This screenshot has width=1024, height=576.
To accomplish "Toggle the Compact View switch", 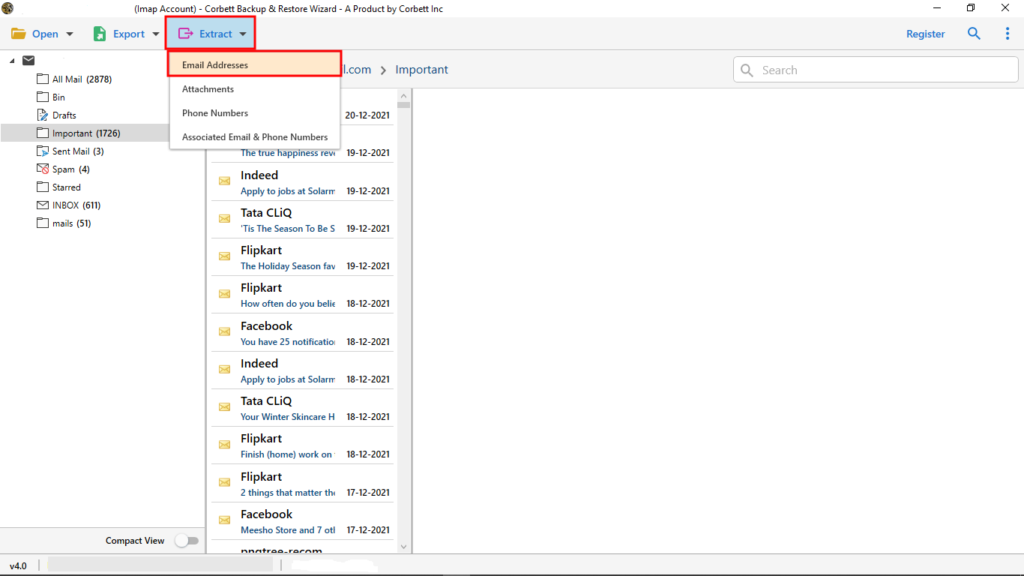I will point(186,541).
